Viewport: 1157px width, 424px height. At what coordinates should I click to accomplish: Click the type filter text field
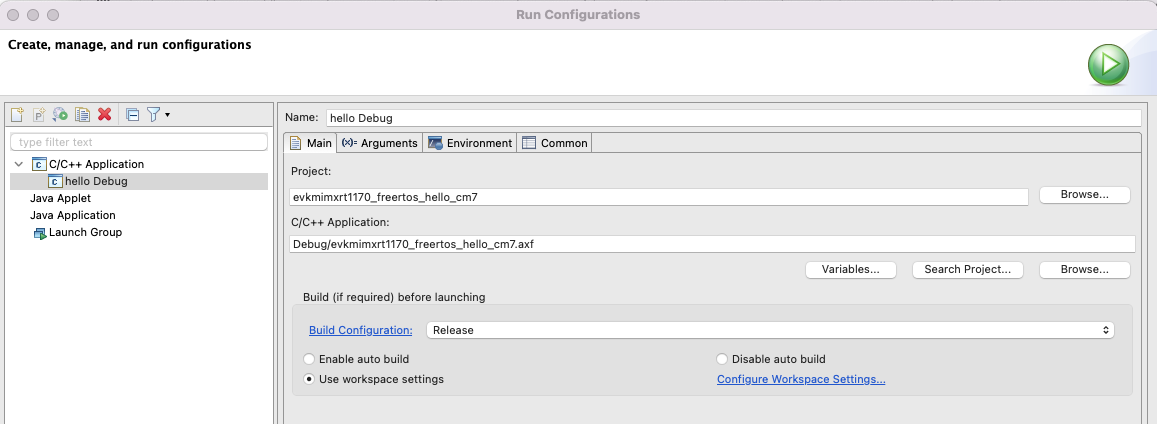(x=139, y=142)
